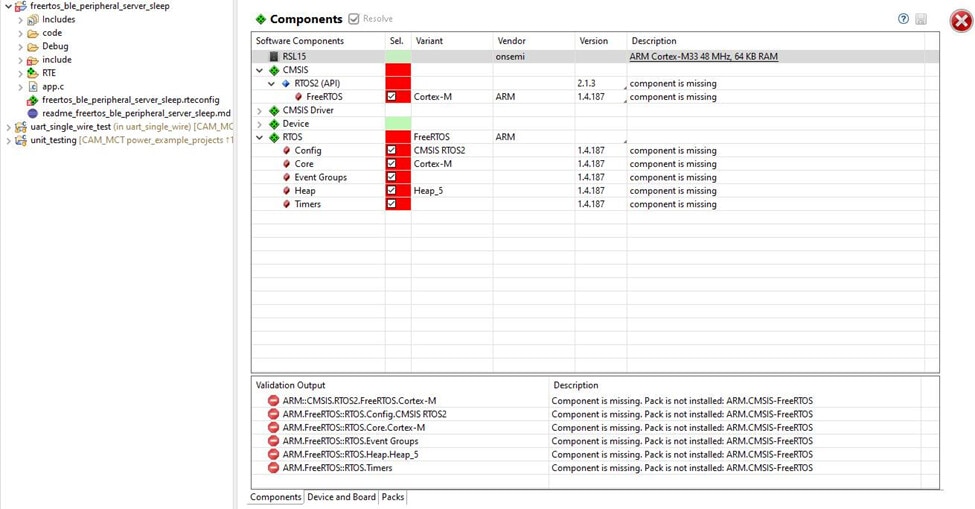Switch to the Device and Board tab
The height and width of the screenshot is (509, 975).
pos(341,497)
